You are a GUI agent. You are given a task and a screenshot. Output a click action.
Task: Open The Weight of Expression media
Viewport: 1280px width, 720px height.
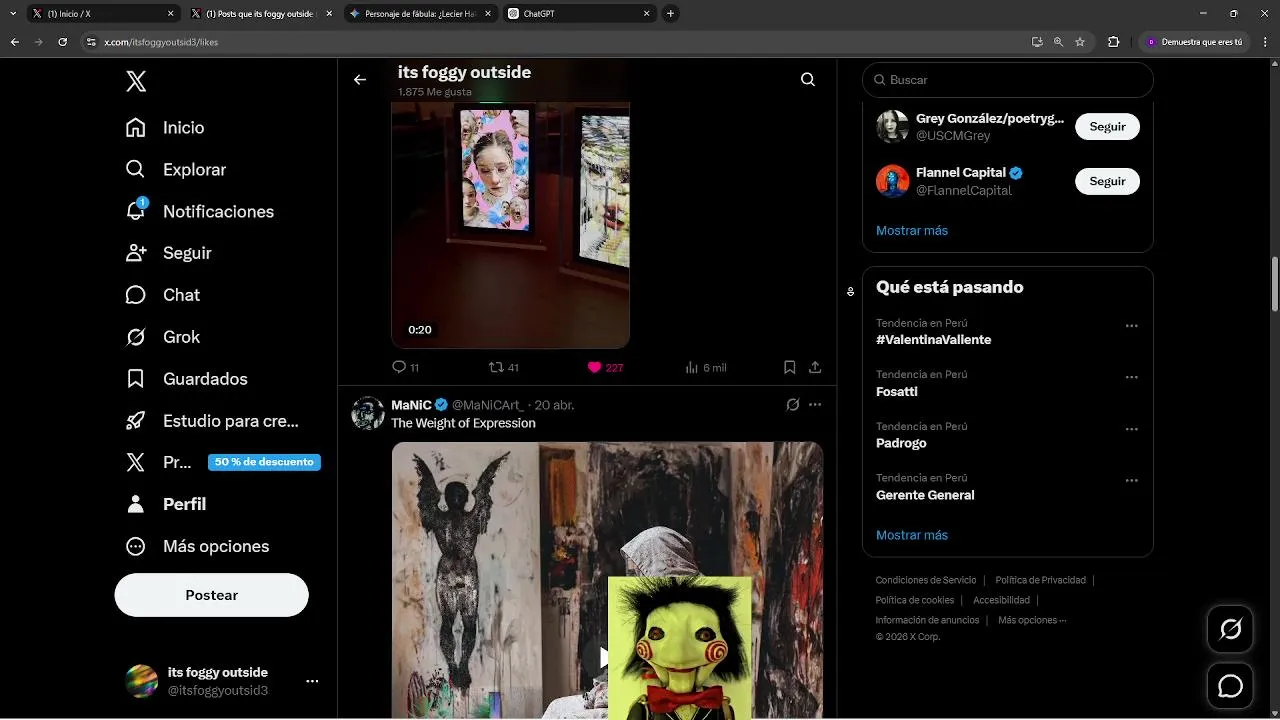pos(607,580)
